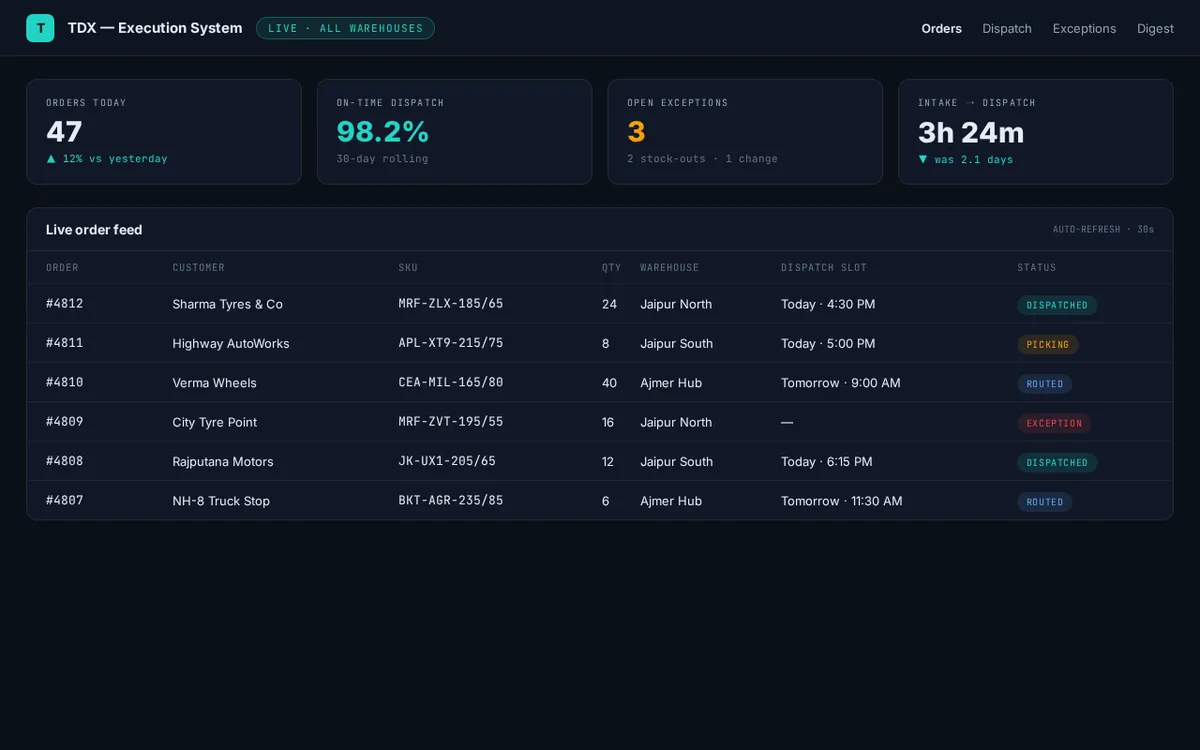1200x750 pixels.
Task: Click the Qty column header
Action: [611, 268]
